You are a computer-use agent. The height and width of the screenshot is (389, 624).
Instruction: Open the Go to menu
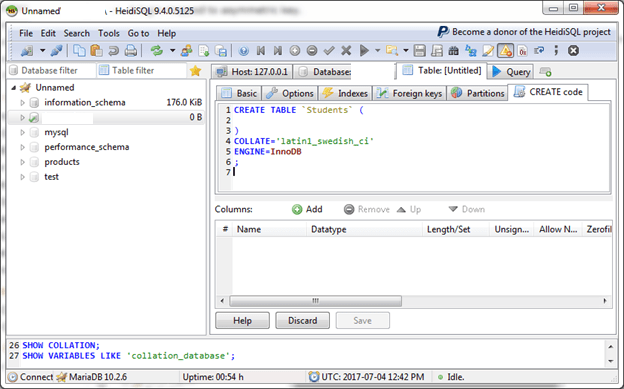[138, 33]
